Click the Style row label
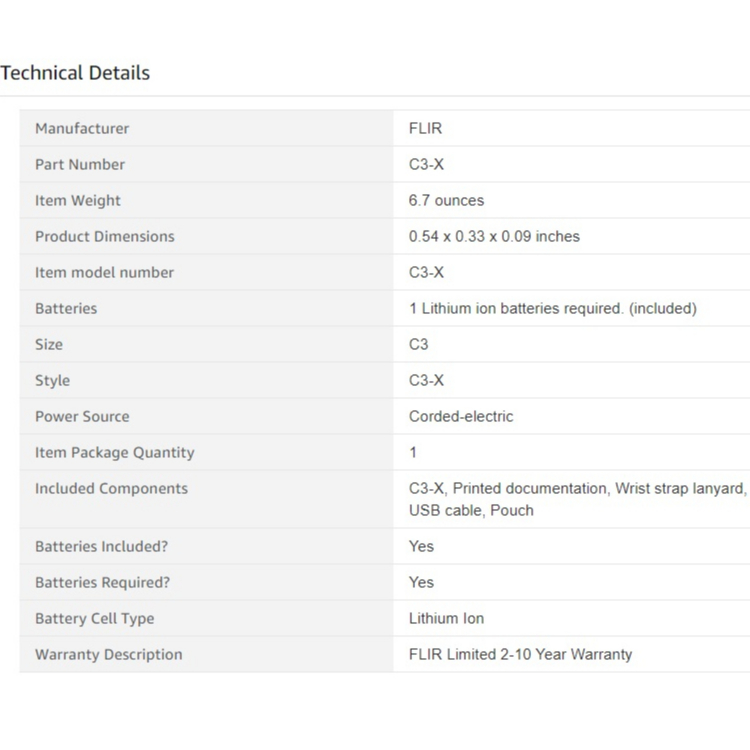This screenshot has height=750, width=750. [x=53, y=380]
